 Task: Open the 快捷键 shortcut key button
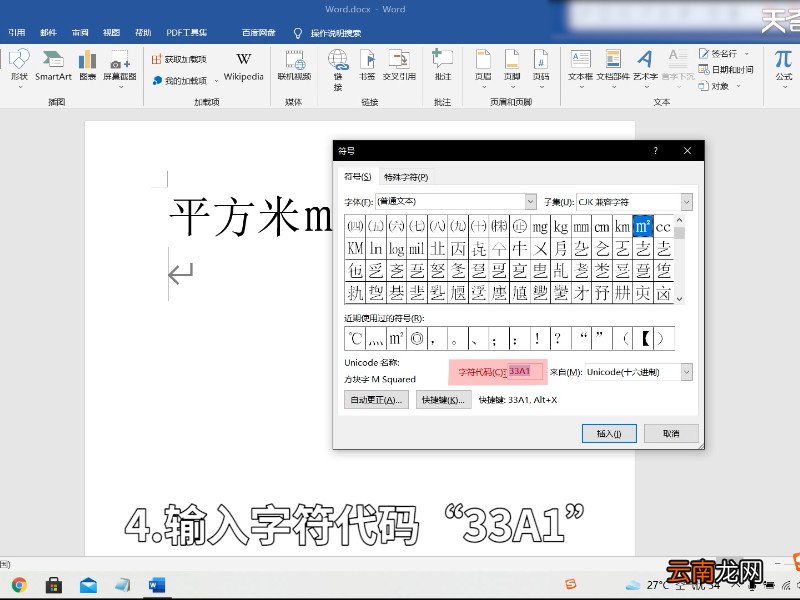(x=443, y=400)
